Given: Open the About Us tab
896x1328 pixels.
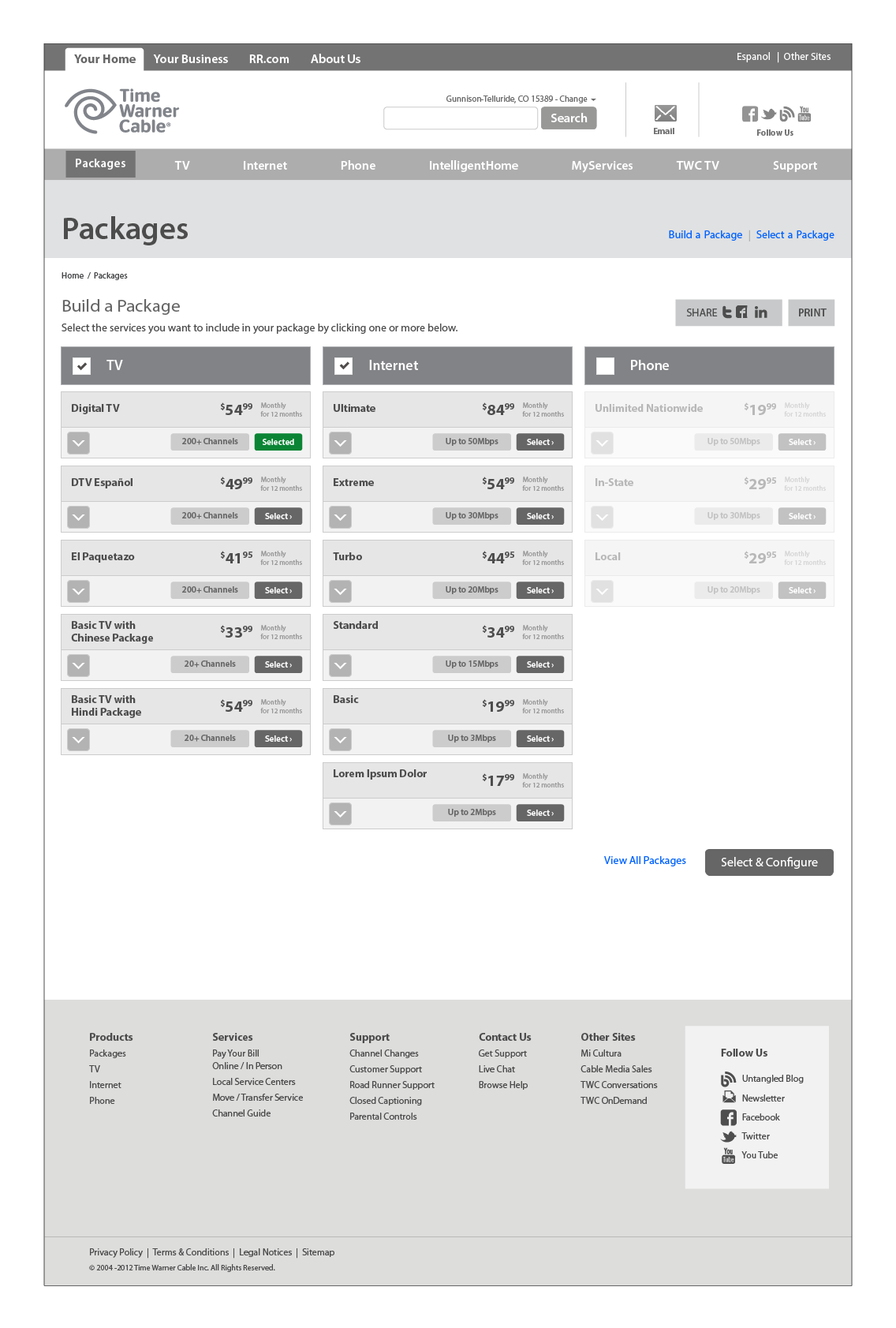Looking at the screenshot, I should click(x=335, y=58).
